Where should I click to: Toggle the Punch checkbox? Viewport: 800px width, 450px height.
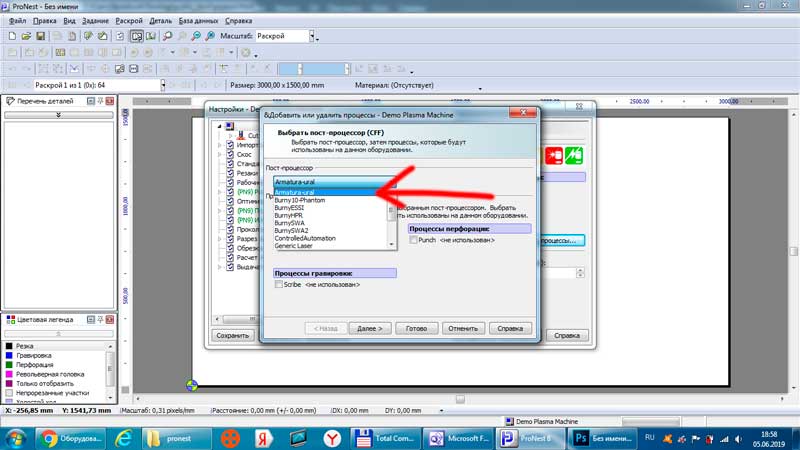pos(413,240)
